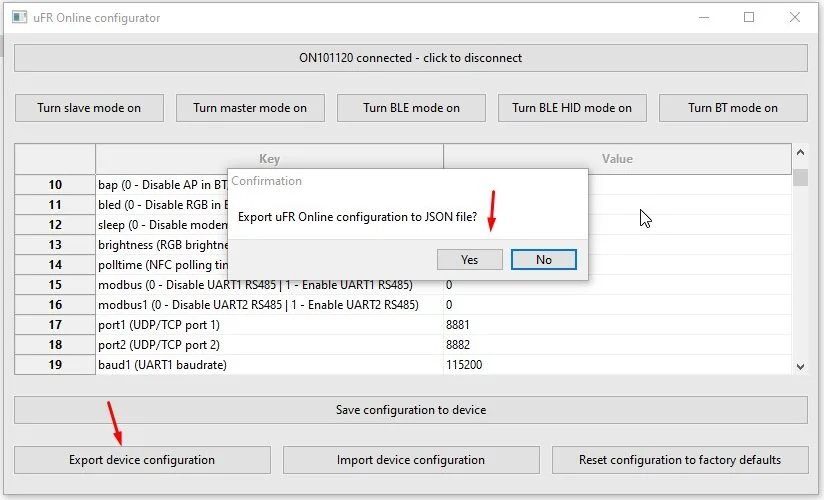
Task: Disconnect from ON101120 device
Action: click(x=410, y=58)
